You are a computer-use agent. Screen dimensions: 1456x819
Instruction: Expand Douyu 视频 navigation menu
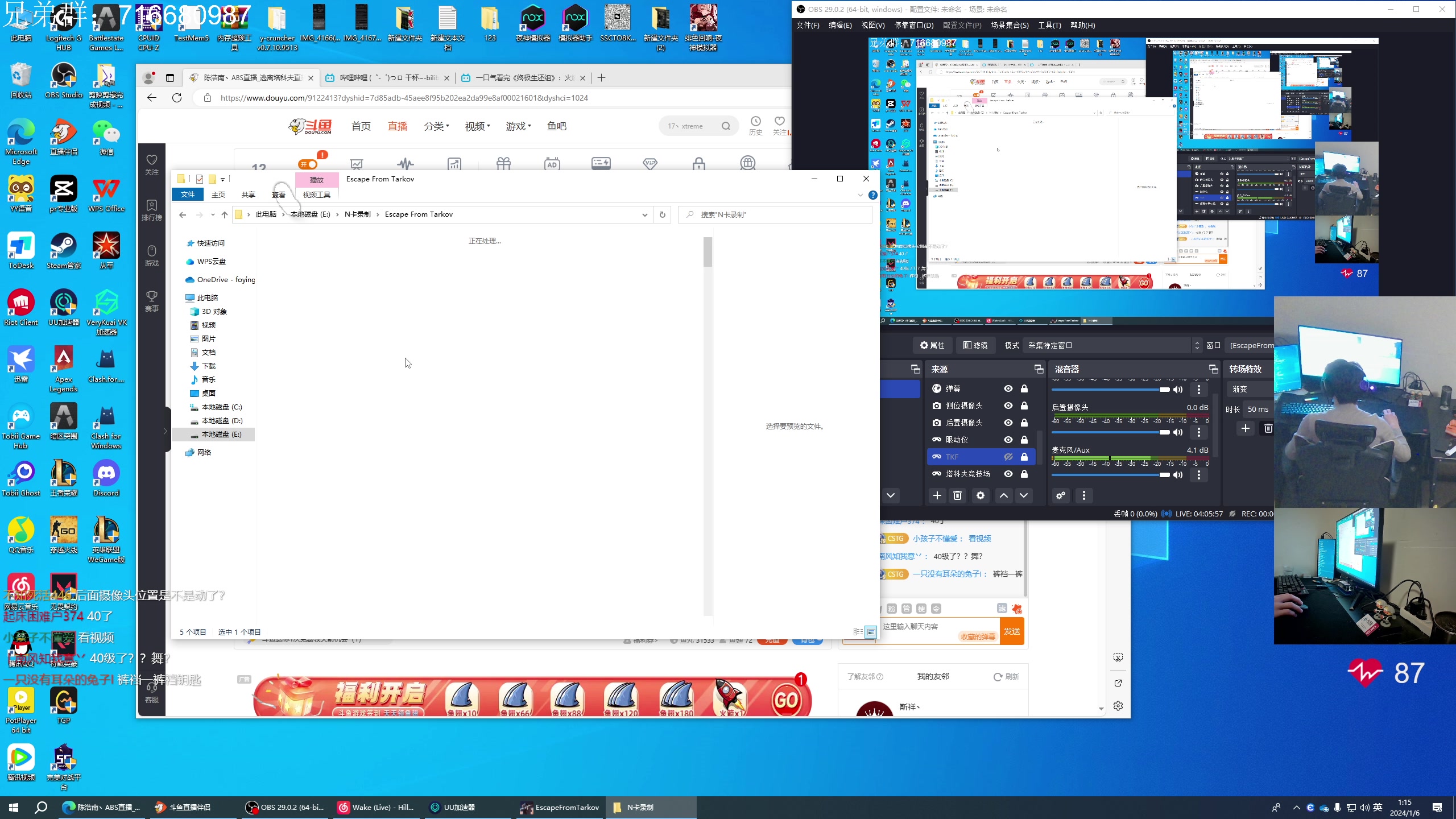[x=477, y=126]
